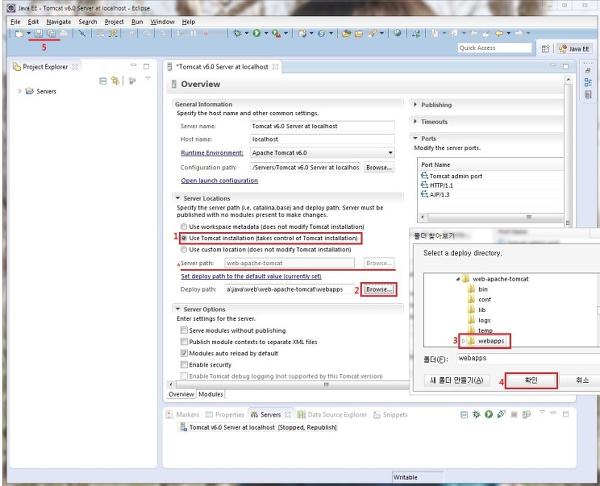Select Use Tomcat installation radio button
Image resolution: width=600 pixels, height=486 pixels.
[184, 238]
